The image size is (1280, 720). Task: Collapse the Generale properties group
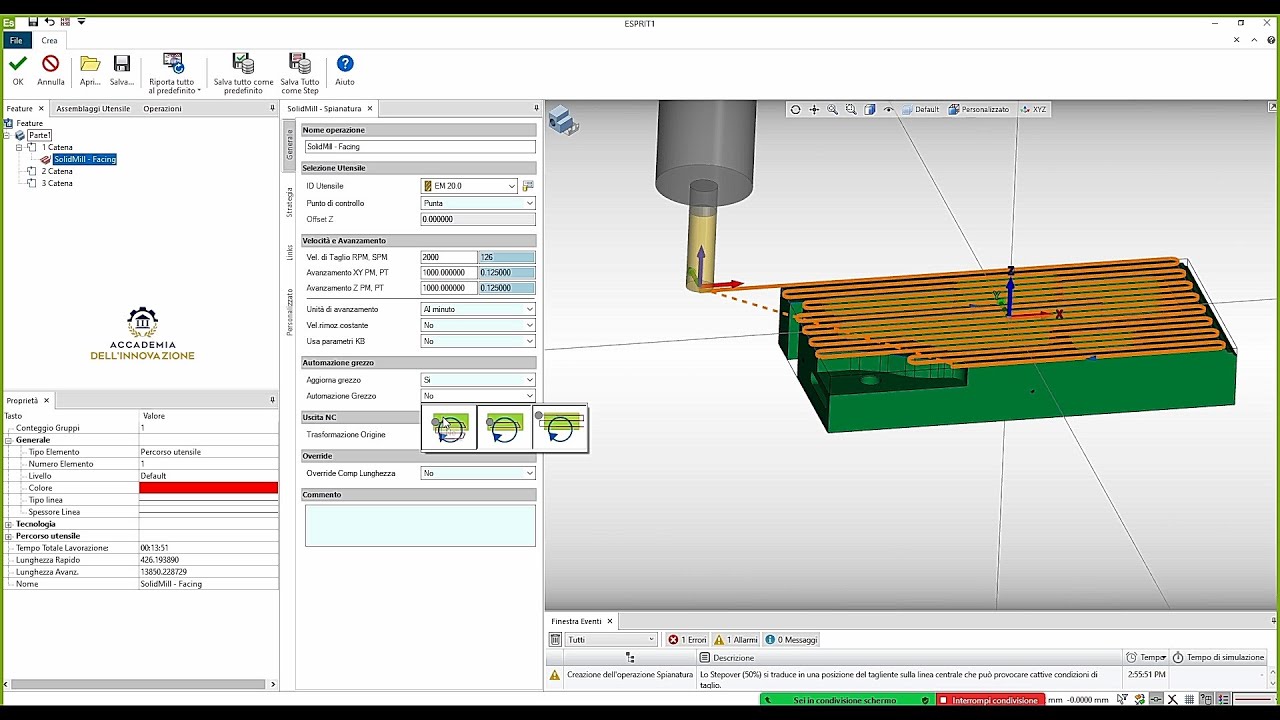click(8, 440)
